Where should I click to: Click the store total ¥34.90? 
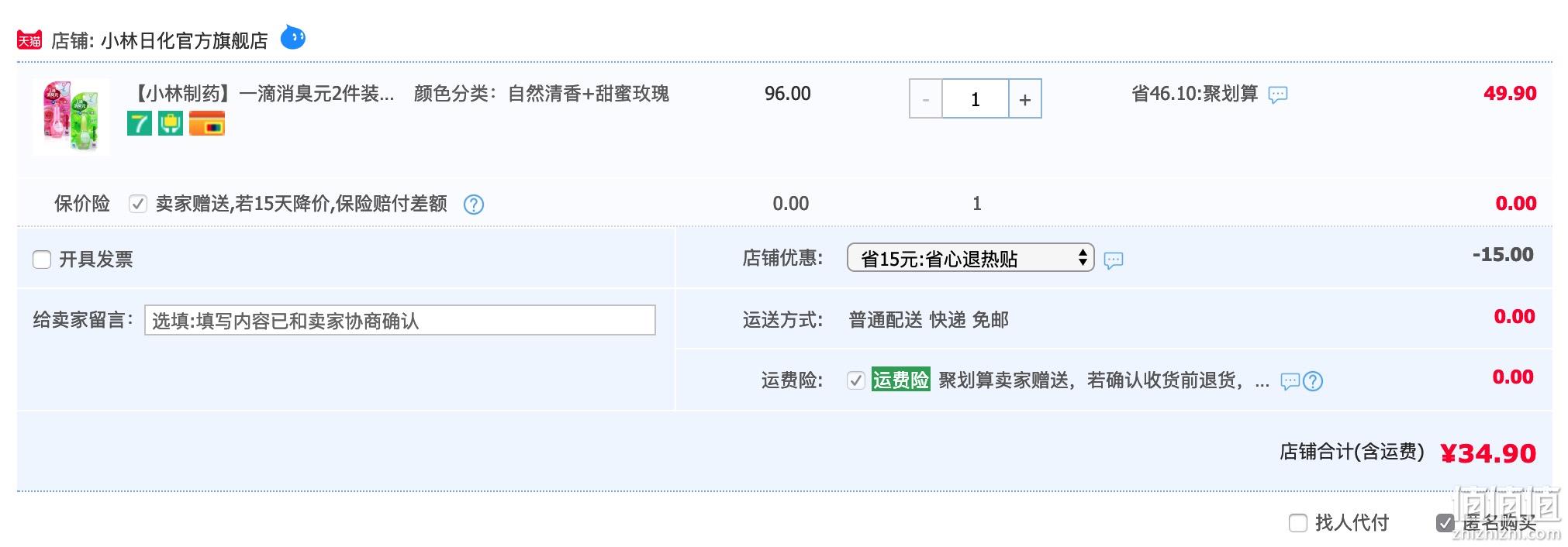1487,453
